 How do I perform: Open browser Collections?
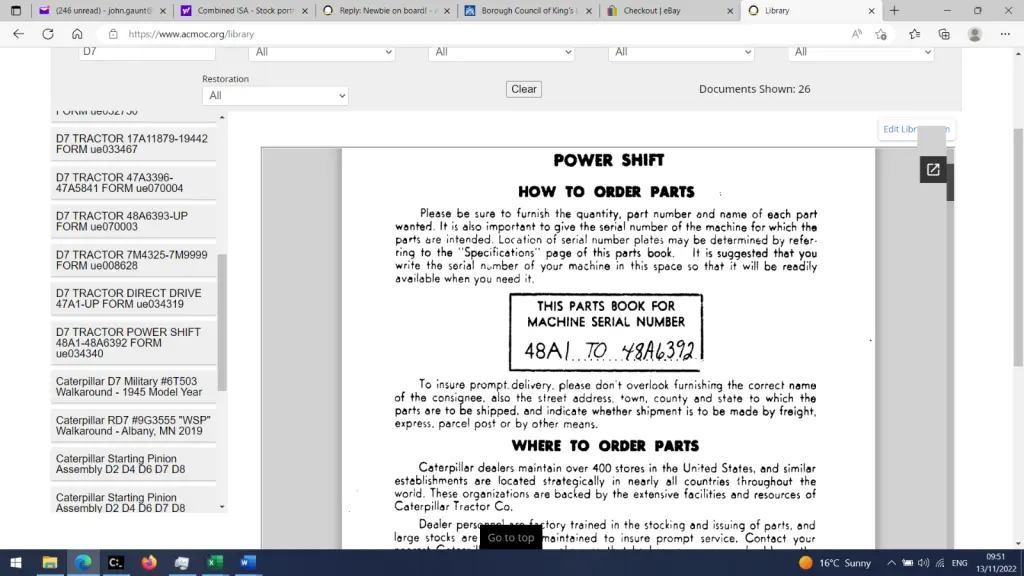click(x=944, y=34)
